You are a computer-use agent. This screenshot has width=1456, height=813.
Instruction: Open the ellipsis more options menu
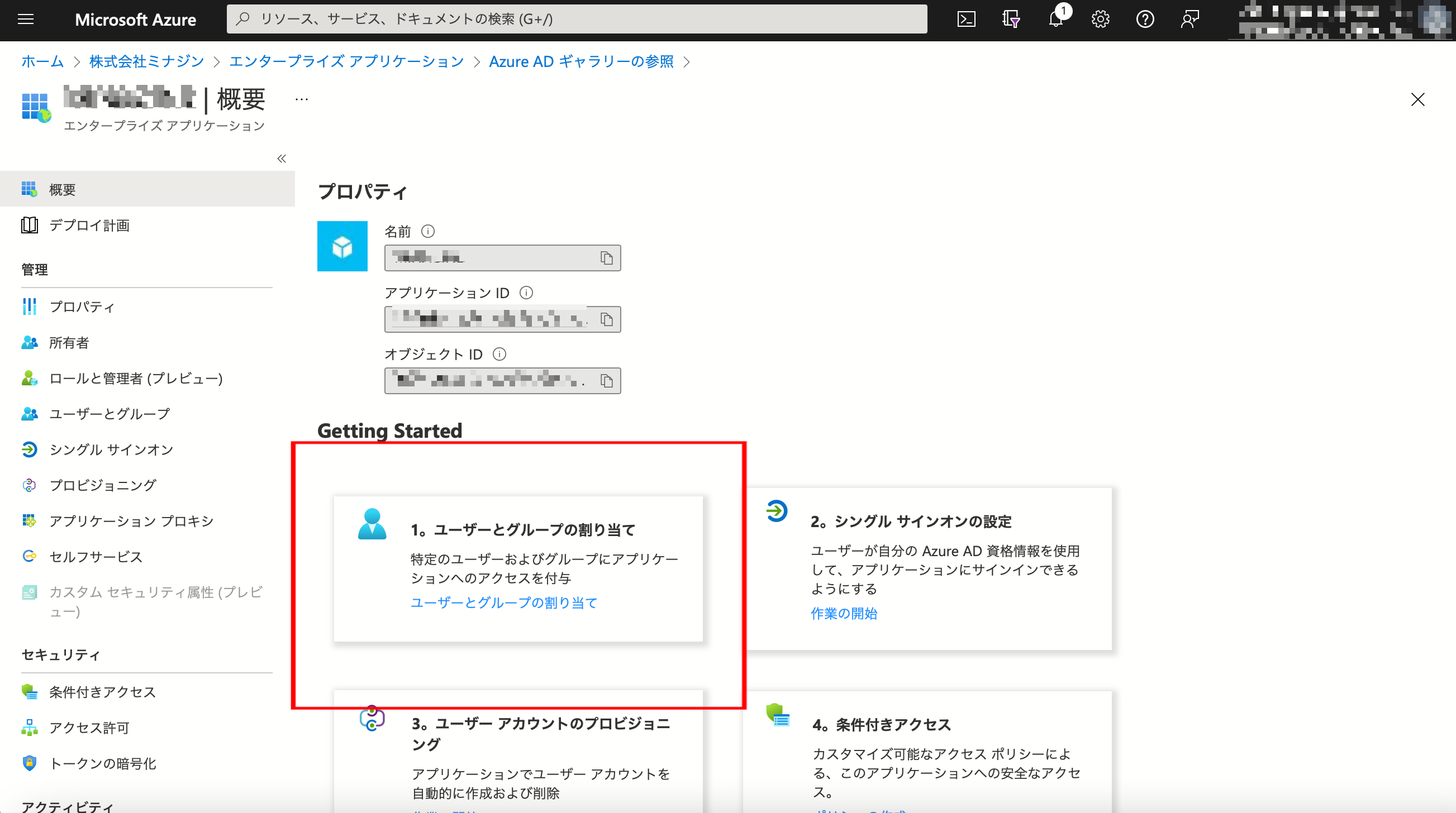click(301, 100)
